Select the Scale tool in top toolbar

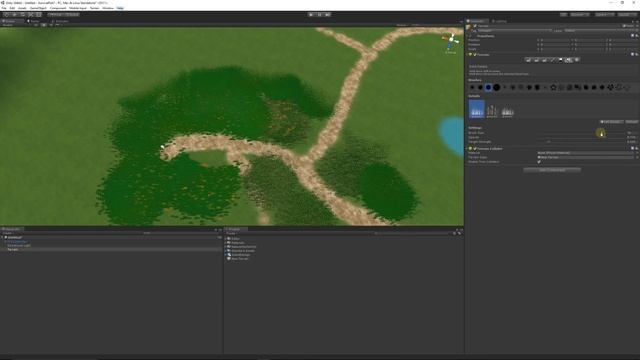coord(31,15)
